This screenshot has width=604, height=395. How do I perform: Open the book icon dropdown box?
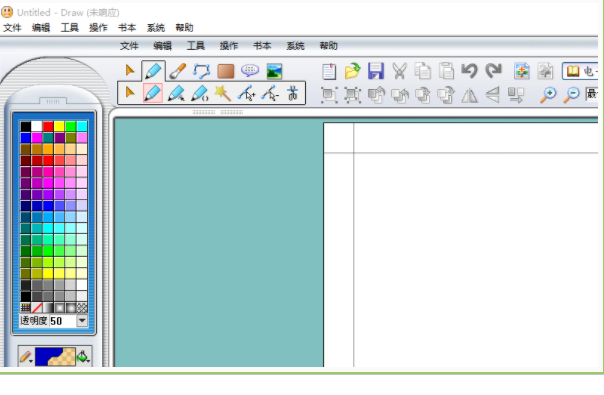pos(581,71)
